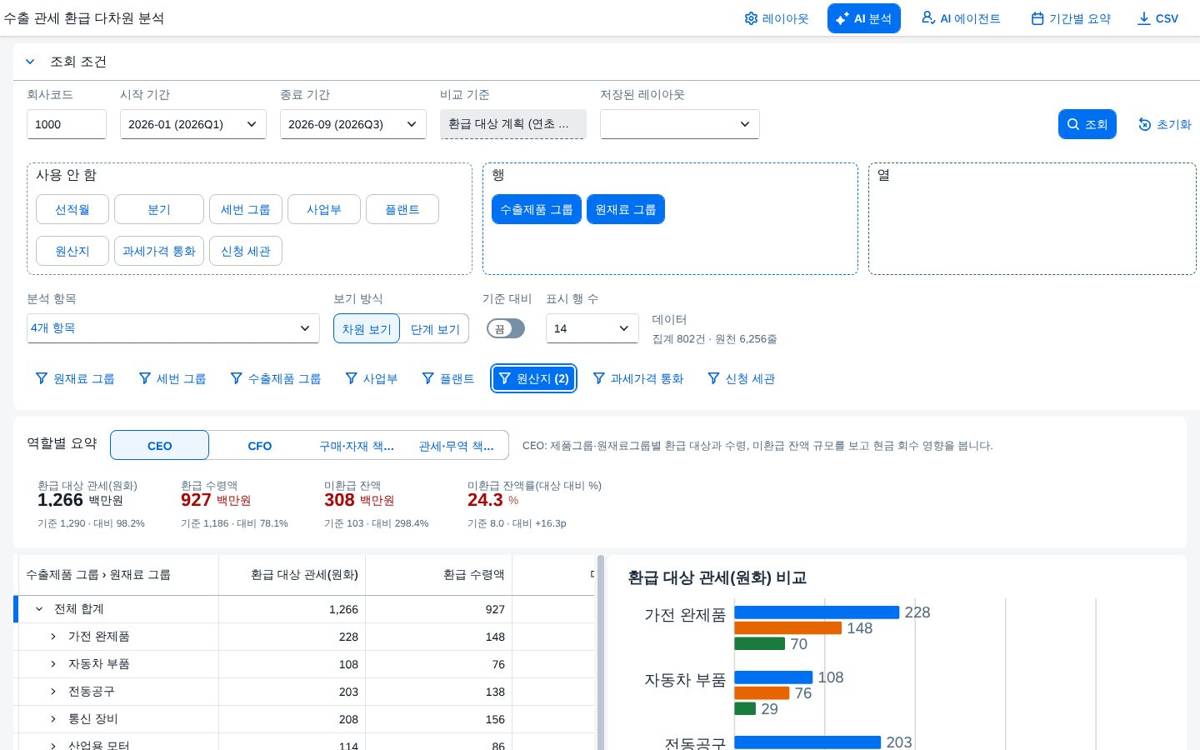Click the blue 108 bar for 자동차 부품
1200x750 pixels.
pyautogui.click(x=773, y=677)
